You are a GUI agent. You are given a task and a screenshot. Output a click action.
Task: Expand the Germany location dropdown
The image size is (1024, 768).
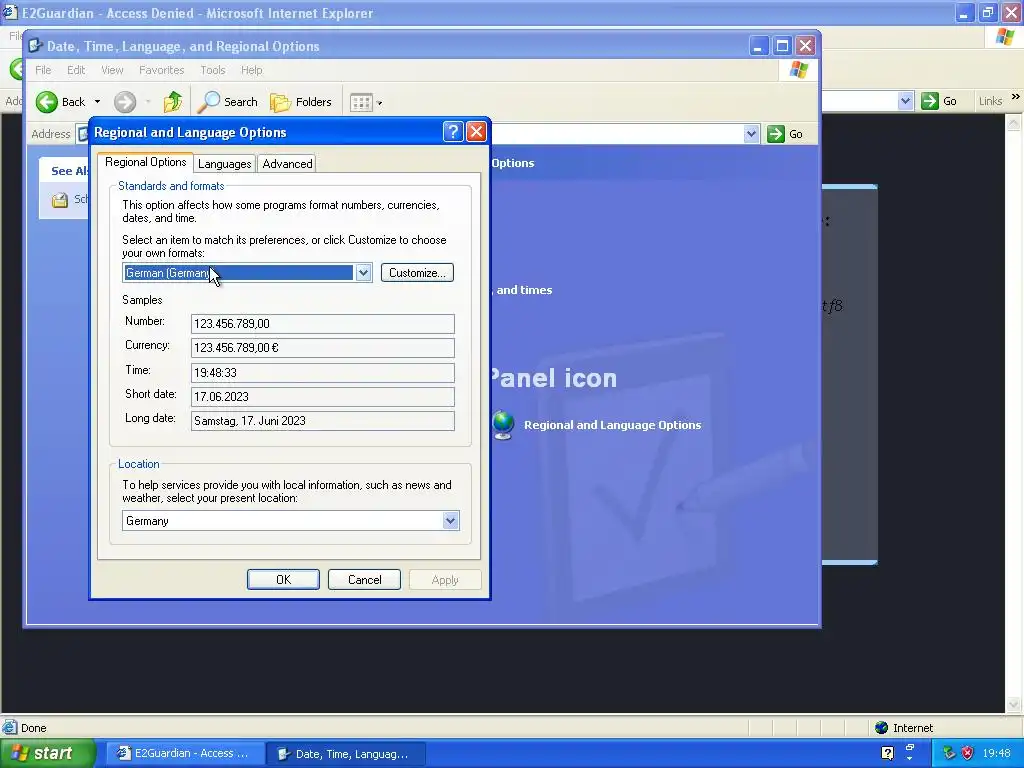pos(450,520)
